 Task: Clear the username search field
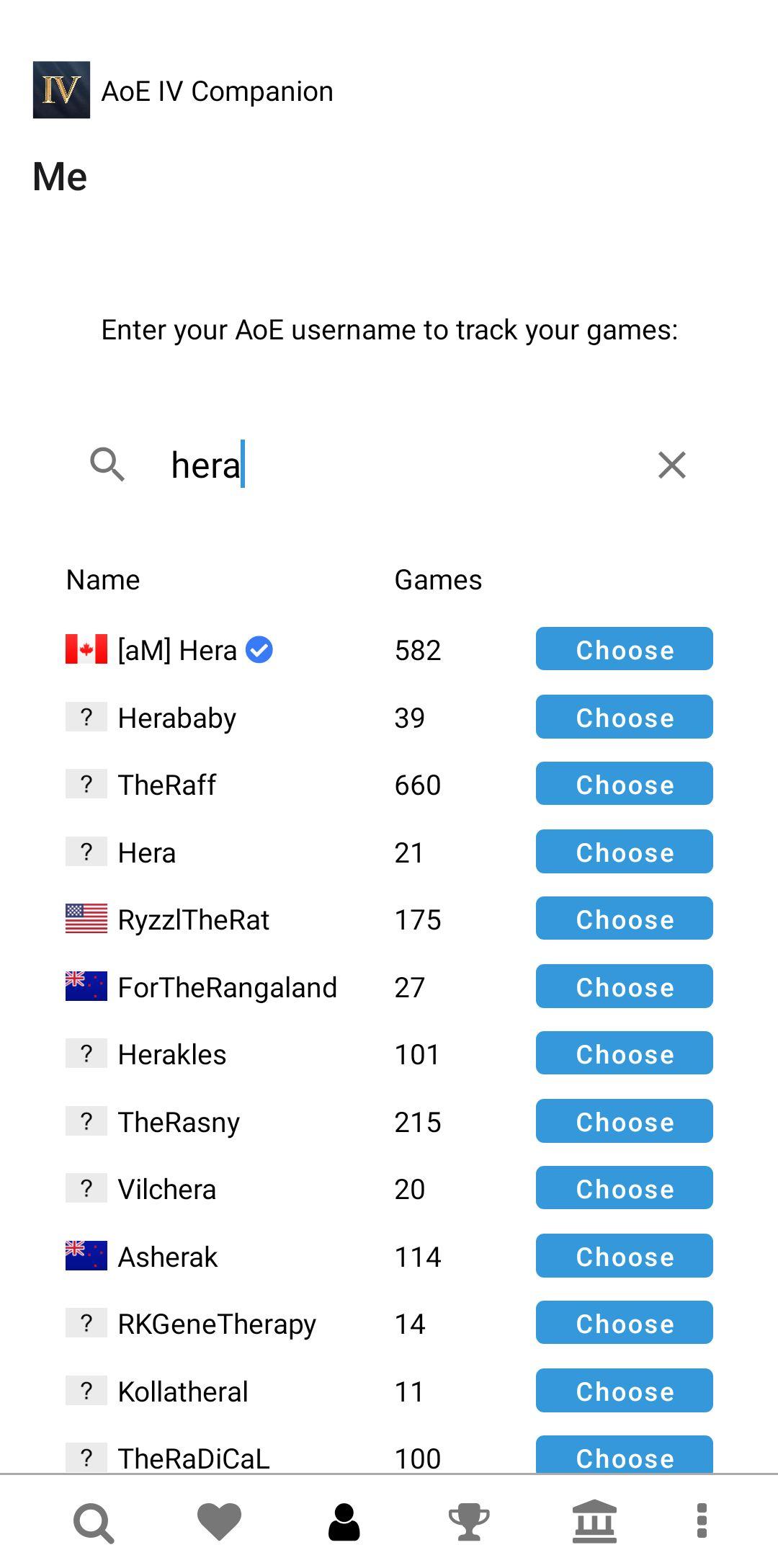click(x=671, y=465)
